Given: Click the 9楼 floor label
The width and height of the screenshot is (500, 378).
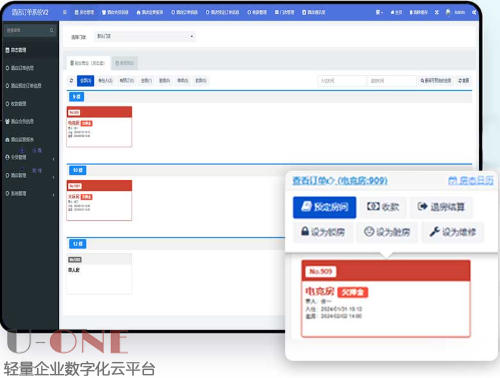Looking at the screenshot, I should pos(77,97).
